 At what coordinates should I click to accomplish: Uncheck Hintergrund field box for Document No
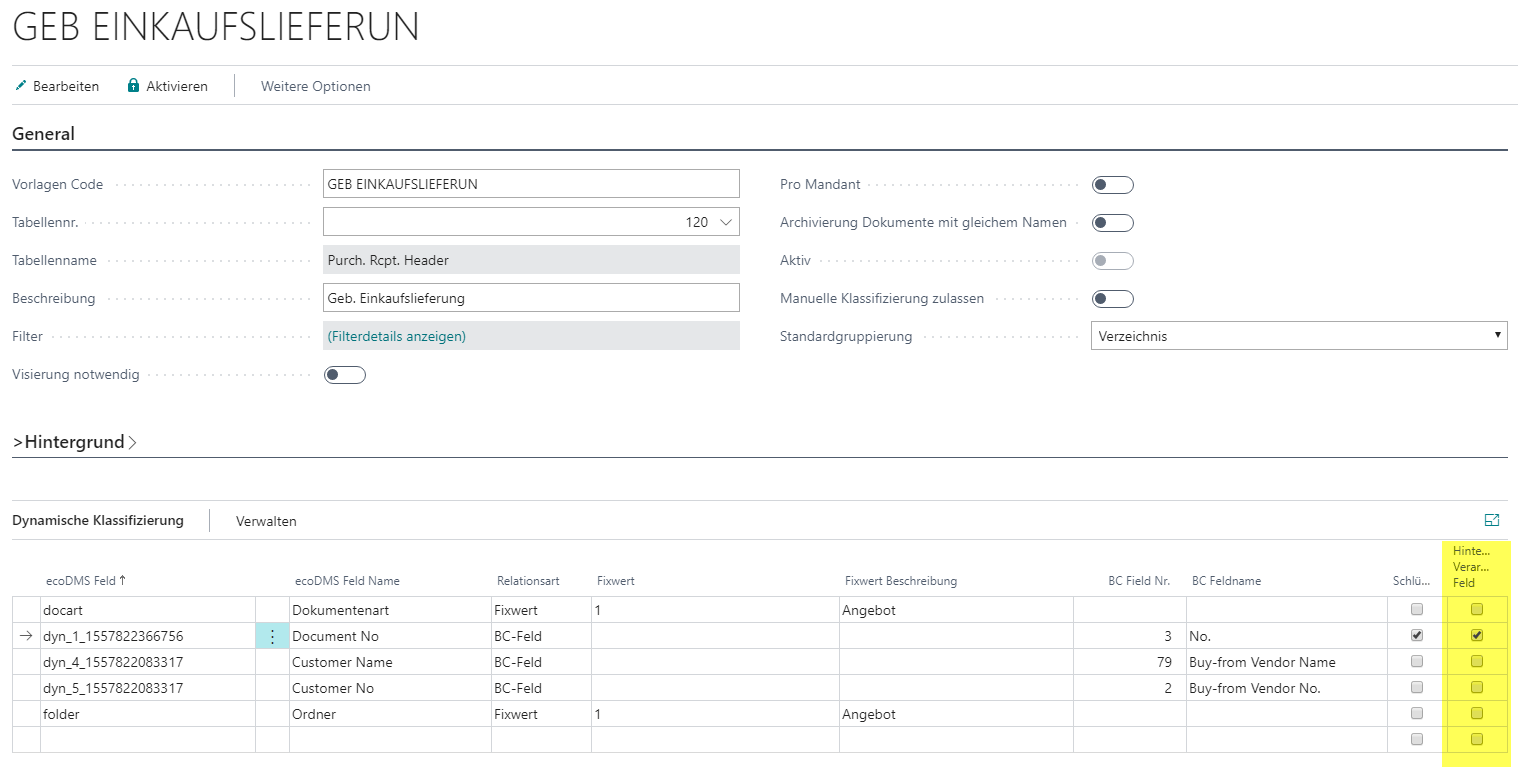pyautogui.click(x=1477, y=635)
